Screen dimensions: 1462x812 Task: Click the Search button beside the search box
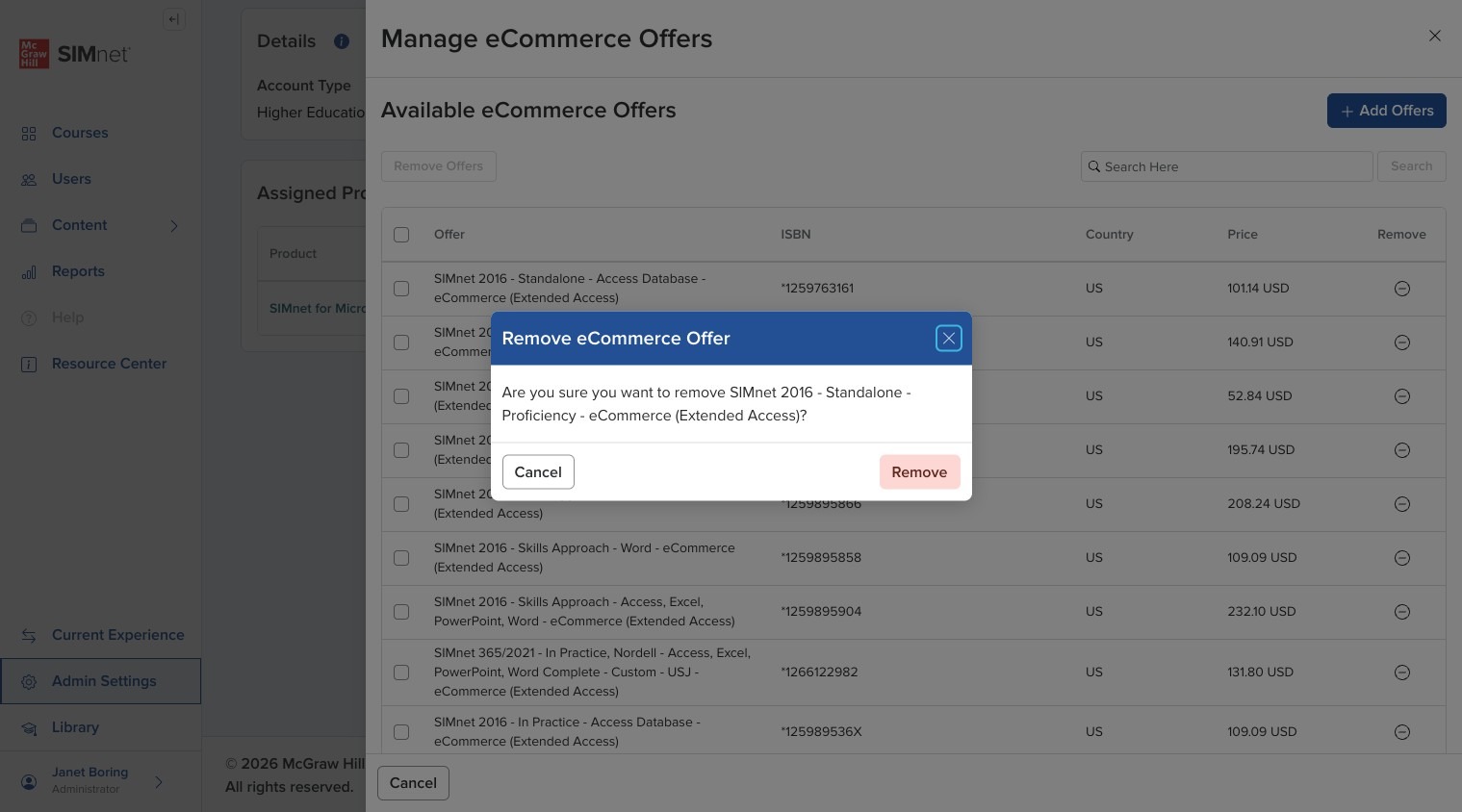1411,166
